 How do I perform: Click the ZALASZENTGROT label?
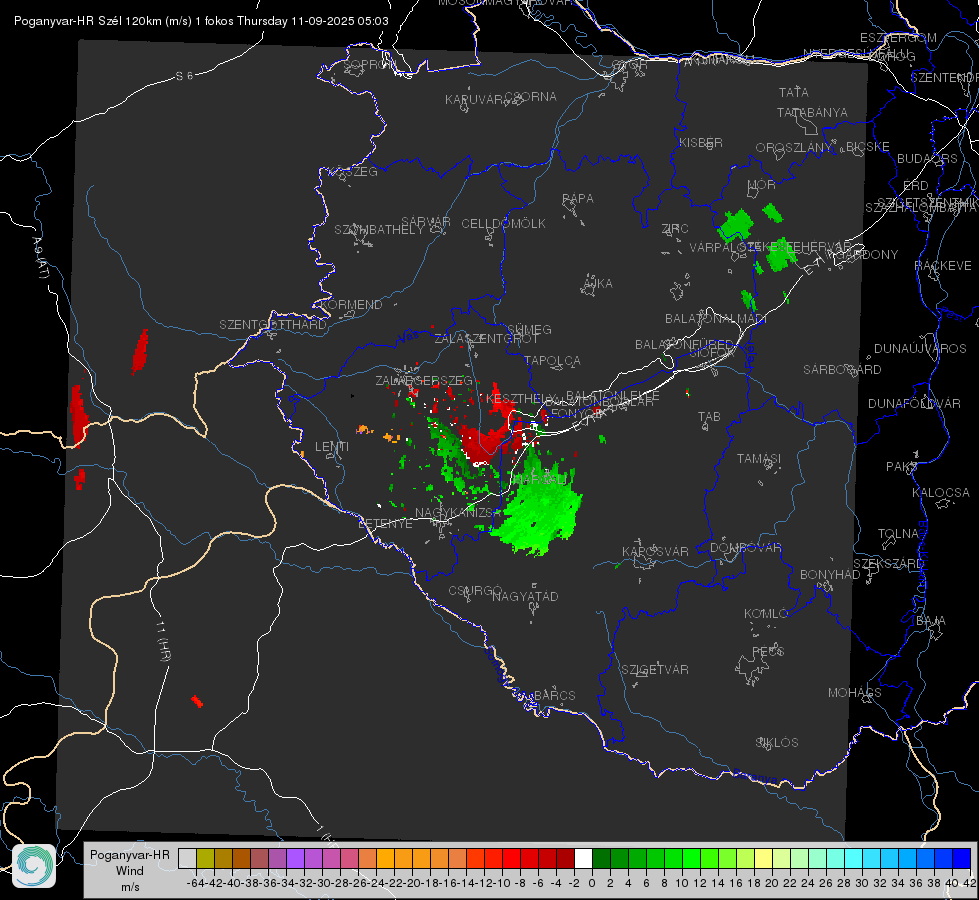tap(486, 339)
